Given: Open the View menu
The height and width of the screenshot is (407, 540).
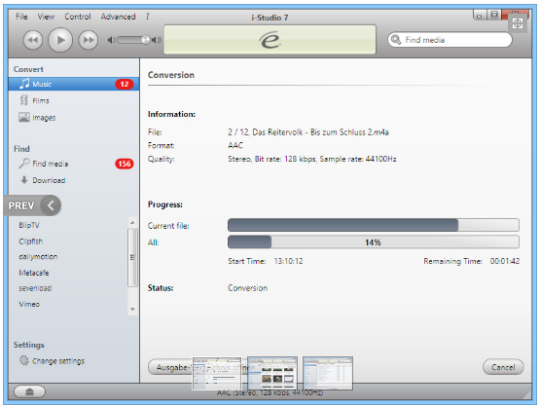Looking at the screenshot, I should click(46, 17).
